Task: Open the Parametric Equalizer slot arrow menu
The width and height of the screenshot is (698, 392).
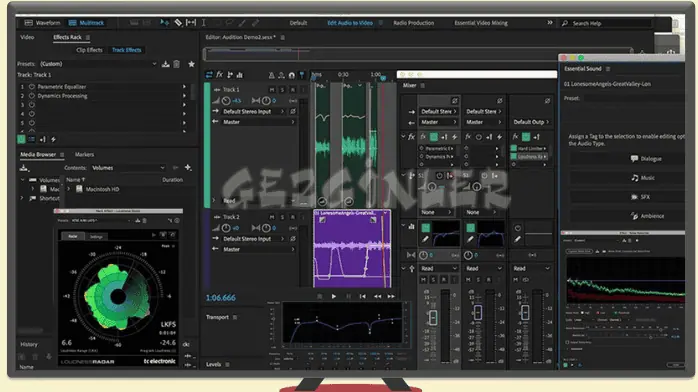Action: [x=184, y=87]
